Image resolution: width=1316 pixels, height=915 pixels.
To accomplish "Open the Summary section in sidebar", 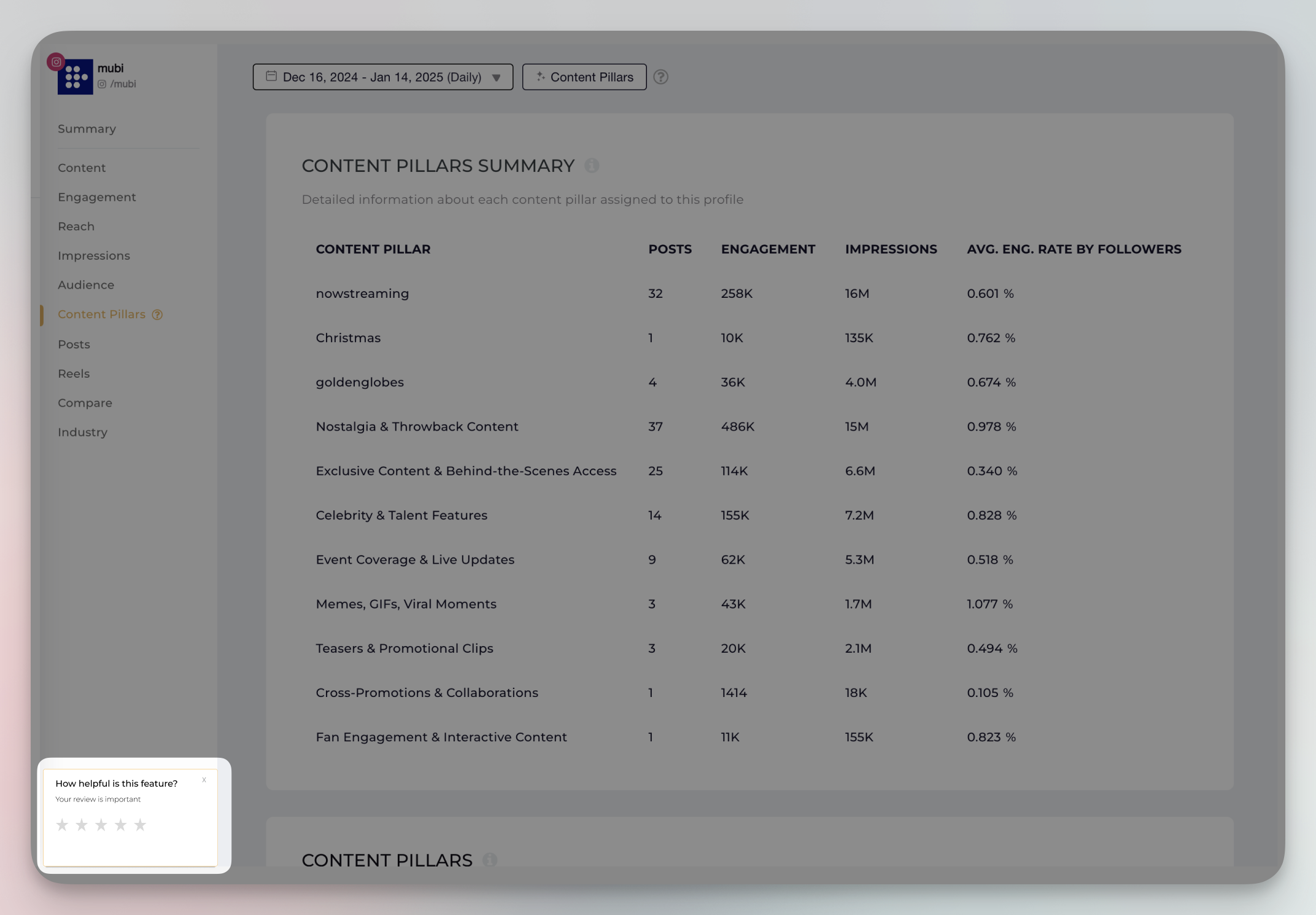I will 87,129.
